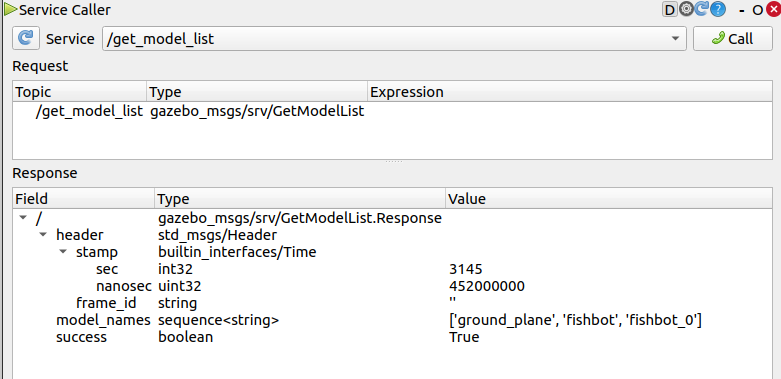
Task: Open the plugin configuration gear
Action: coord(686,9)
